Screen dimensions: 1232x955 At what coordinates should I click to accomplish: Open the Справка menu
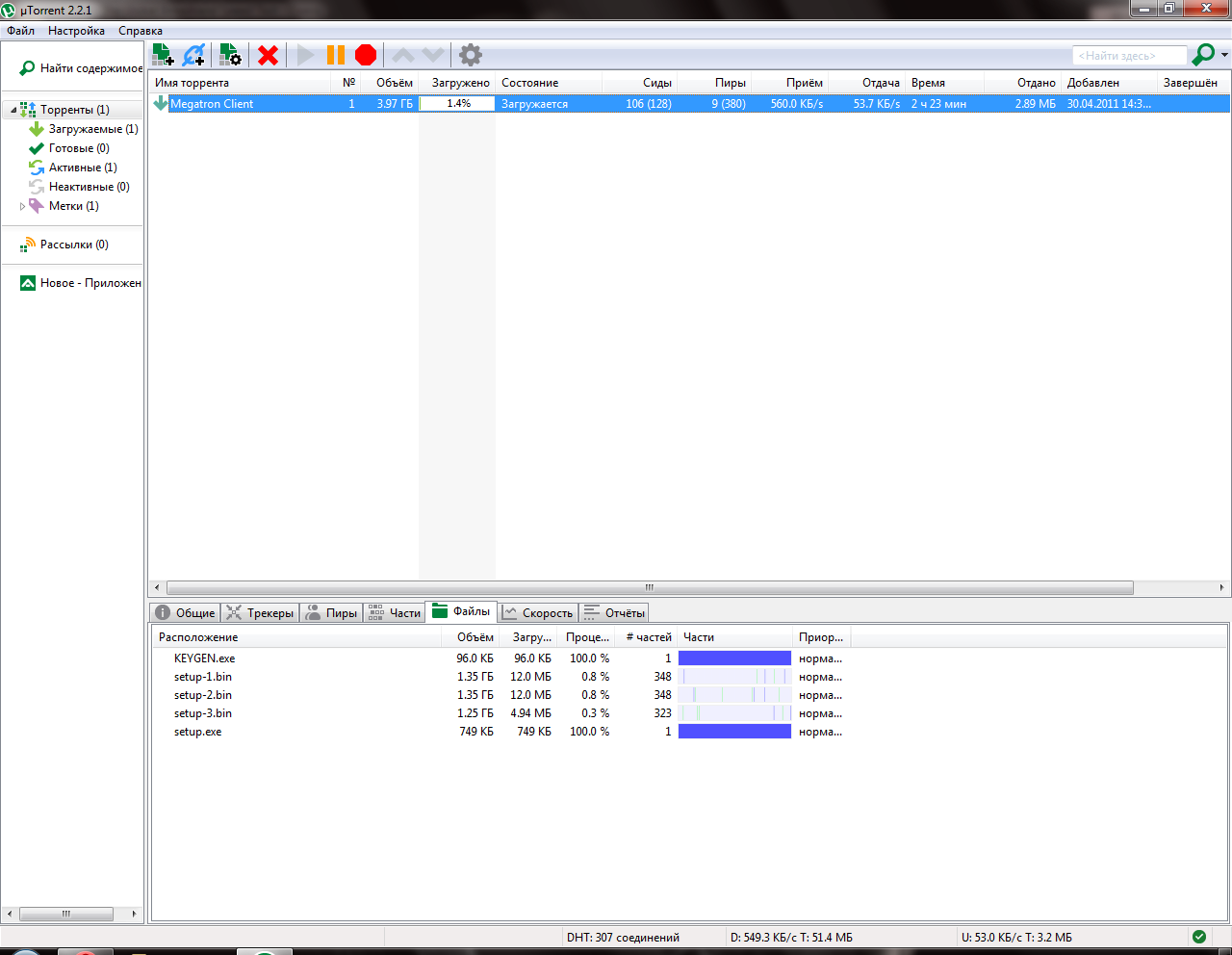click(141, 31)
